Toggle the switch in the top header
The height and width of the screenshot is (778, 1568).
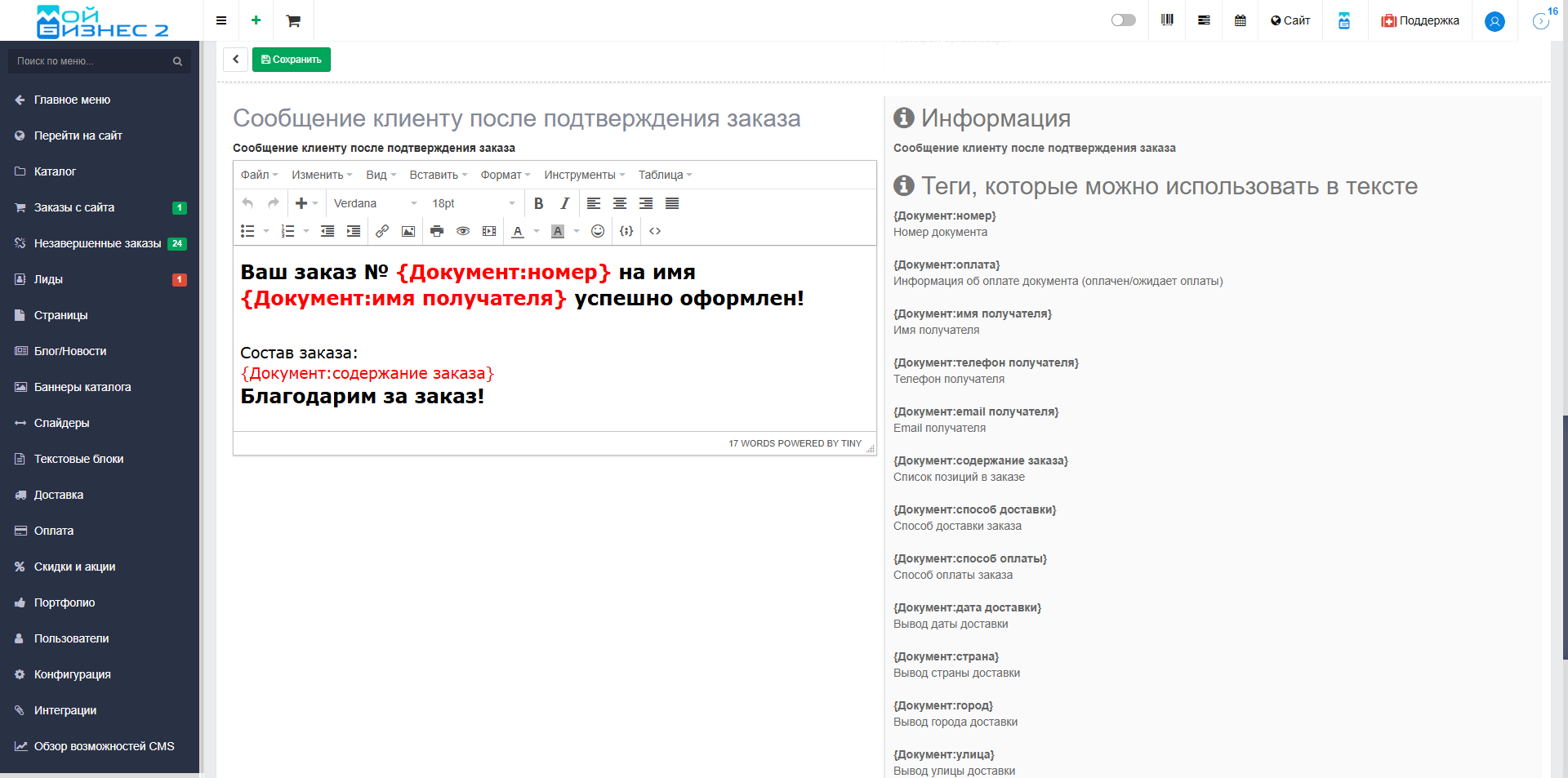[x=1123, y=20]
